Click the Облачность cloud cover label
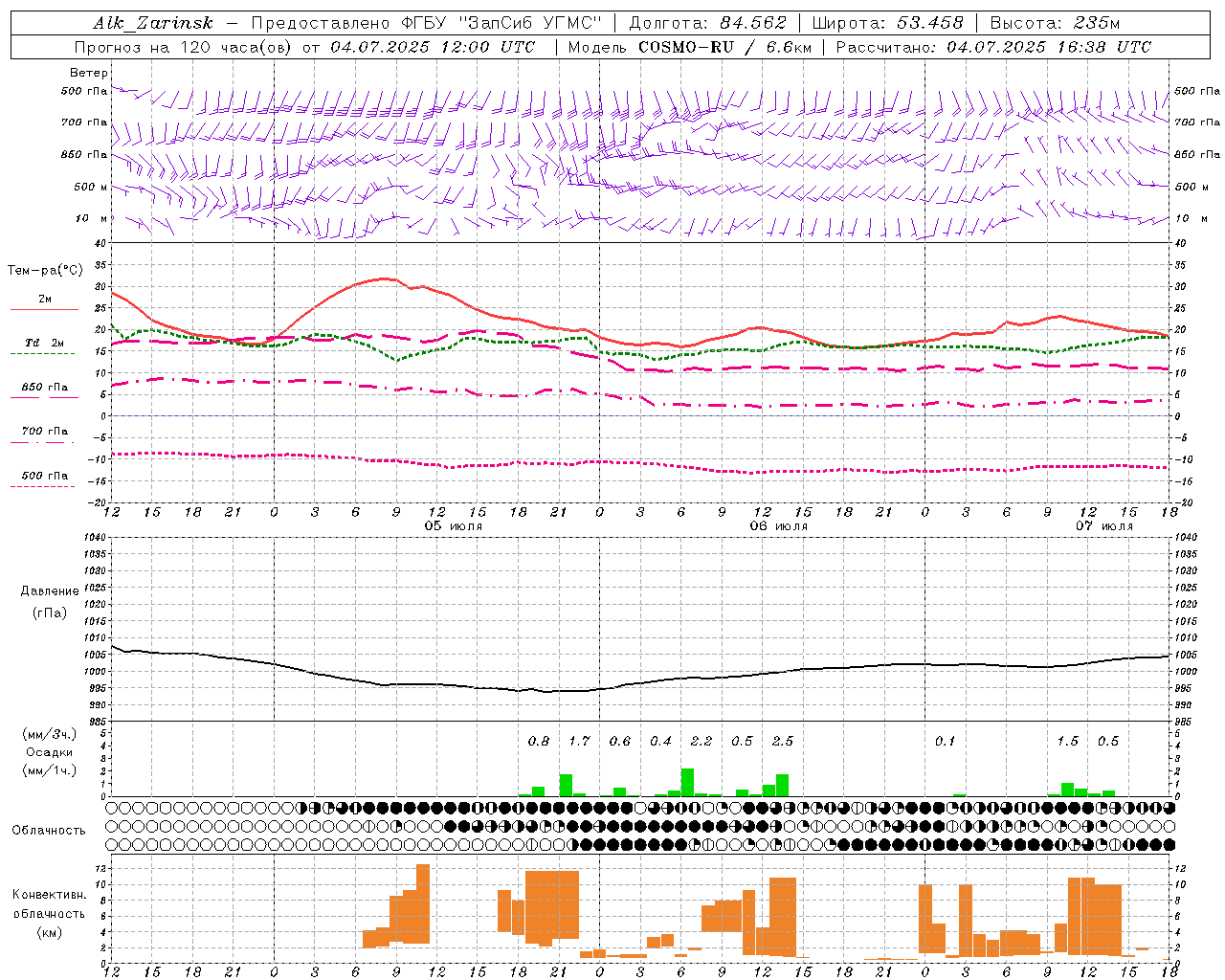This screenshot has width=1225, height=980. coord(49,830)
